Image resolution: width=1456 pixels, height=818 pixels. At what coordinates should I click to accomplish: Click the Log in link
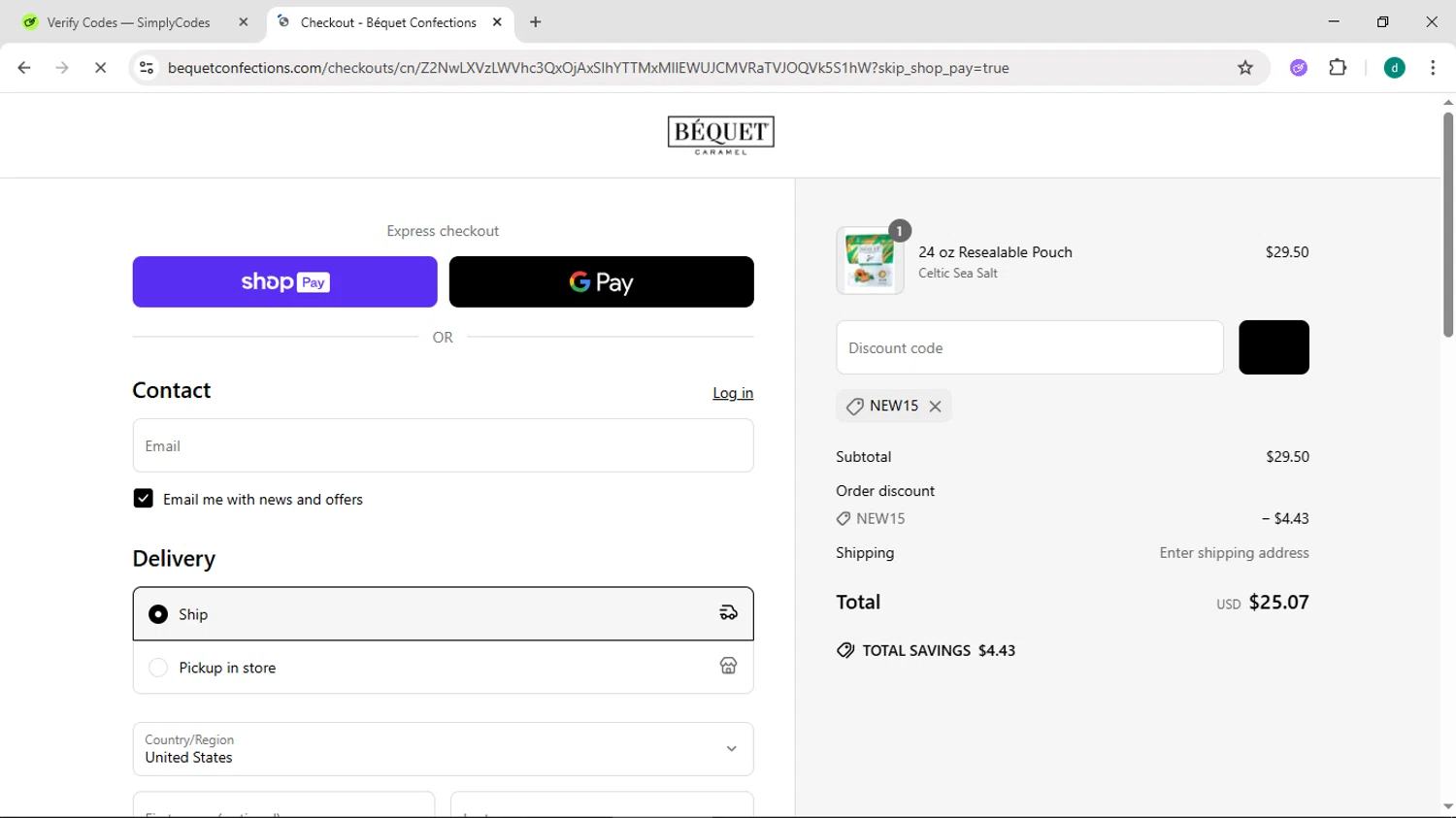coord(733,393)
